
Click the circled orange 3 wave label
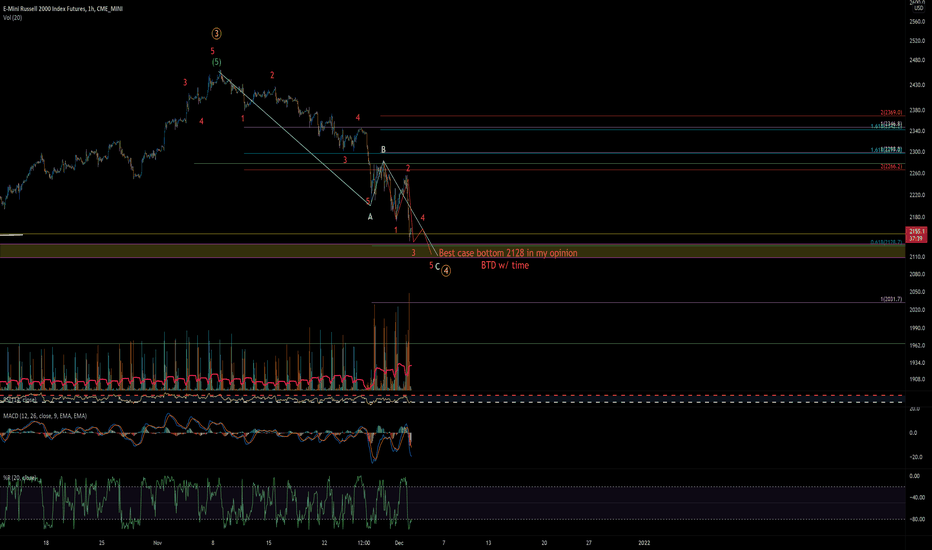[216, 34]
